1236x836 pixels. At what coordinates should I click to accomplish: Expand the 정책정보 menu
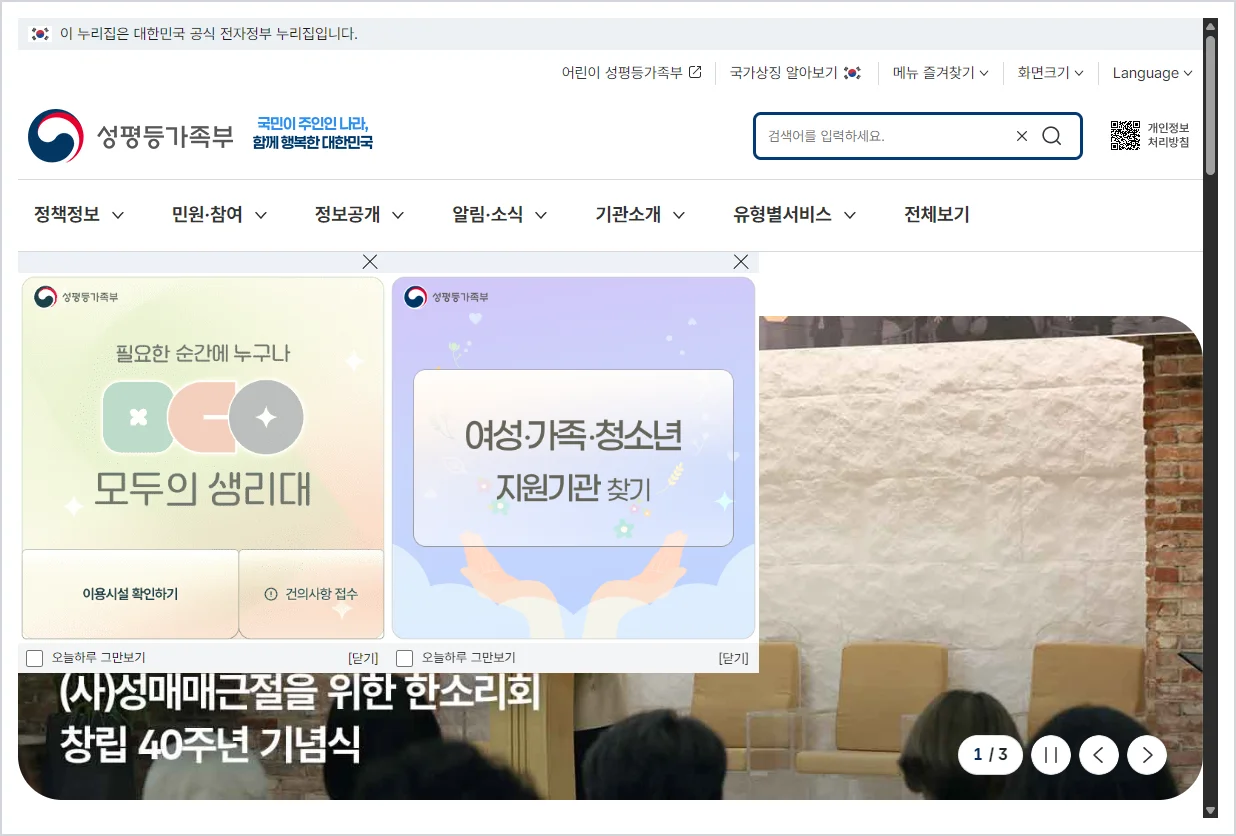(79, 214)
